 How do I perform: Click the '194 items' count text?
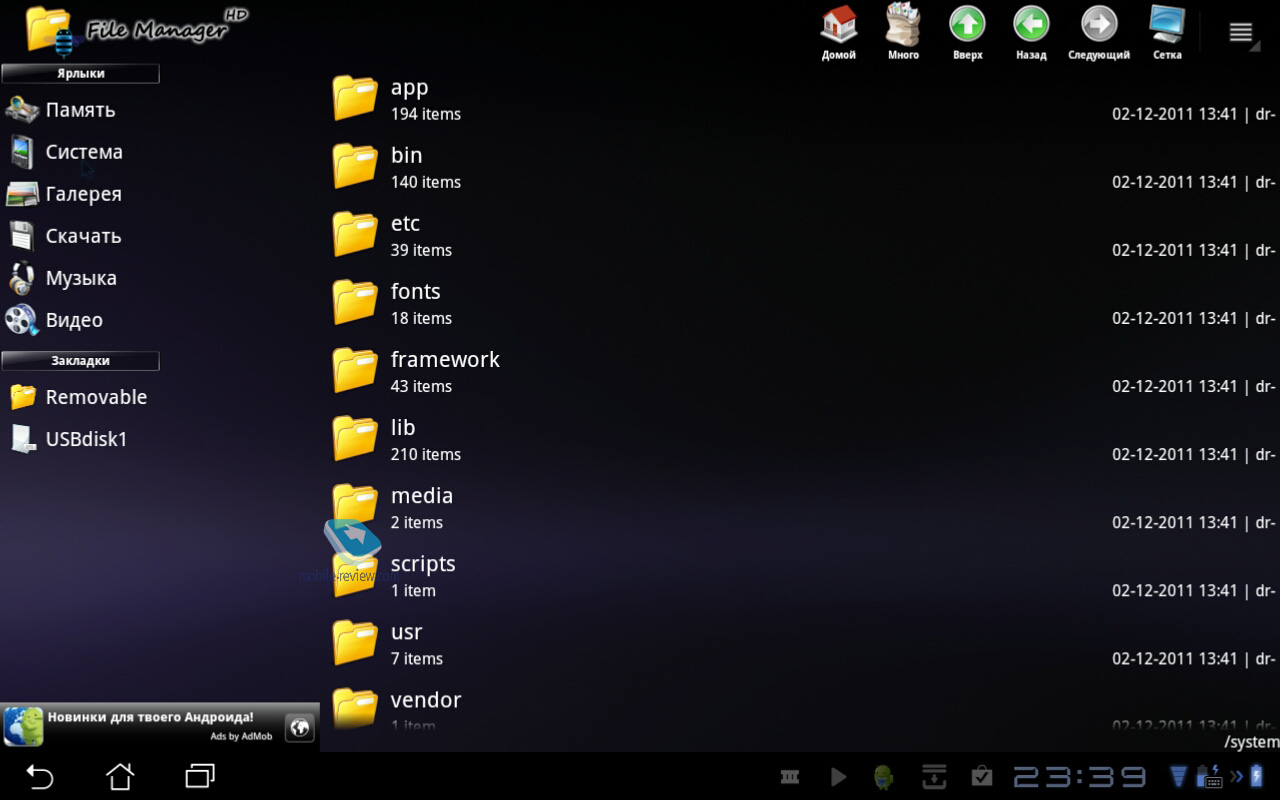[426, 114]
